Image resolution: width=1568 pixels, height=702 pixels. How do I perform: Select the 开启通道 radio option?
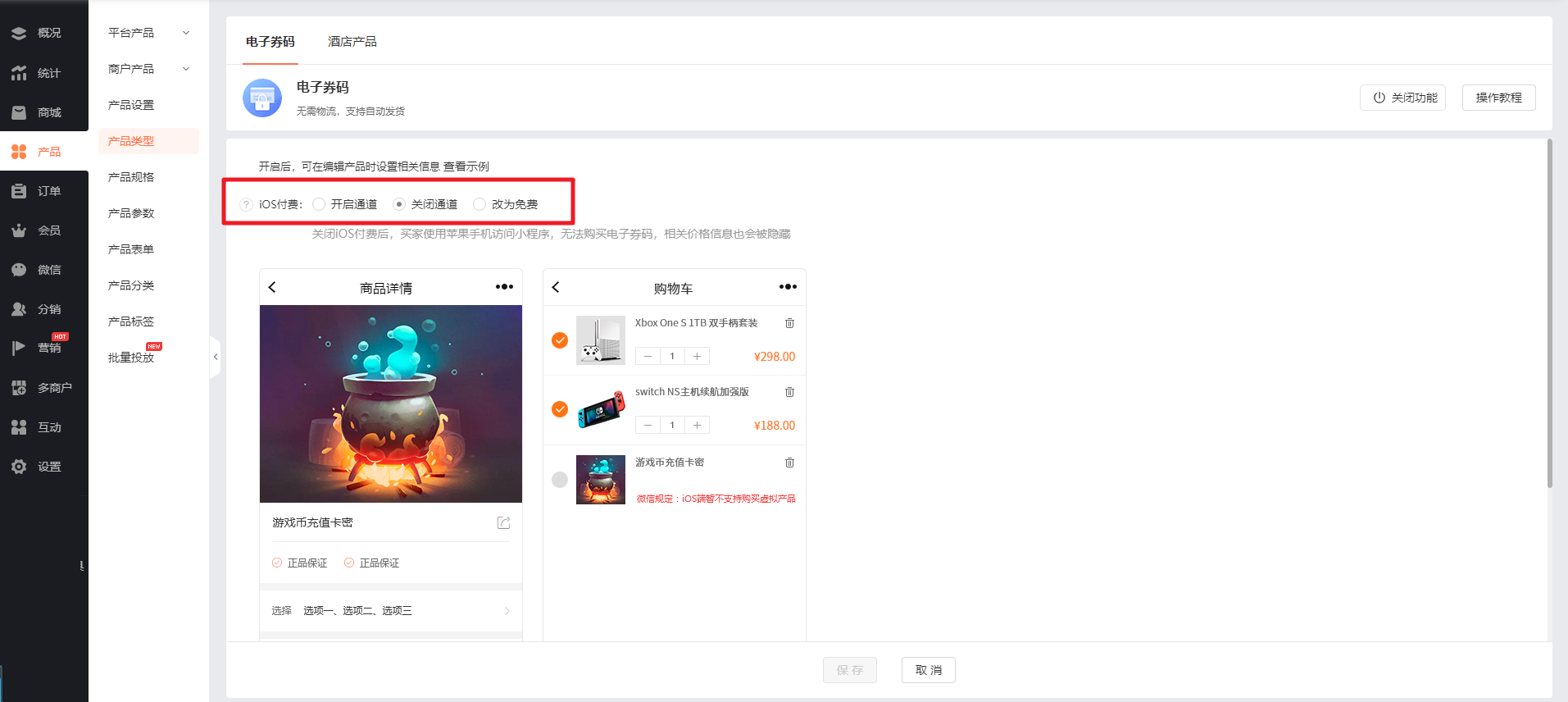(x=319, y=204)
